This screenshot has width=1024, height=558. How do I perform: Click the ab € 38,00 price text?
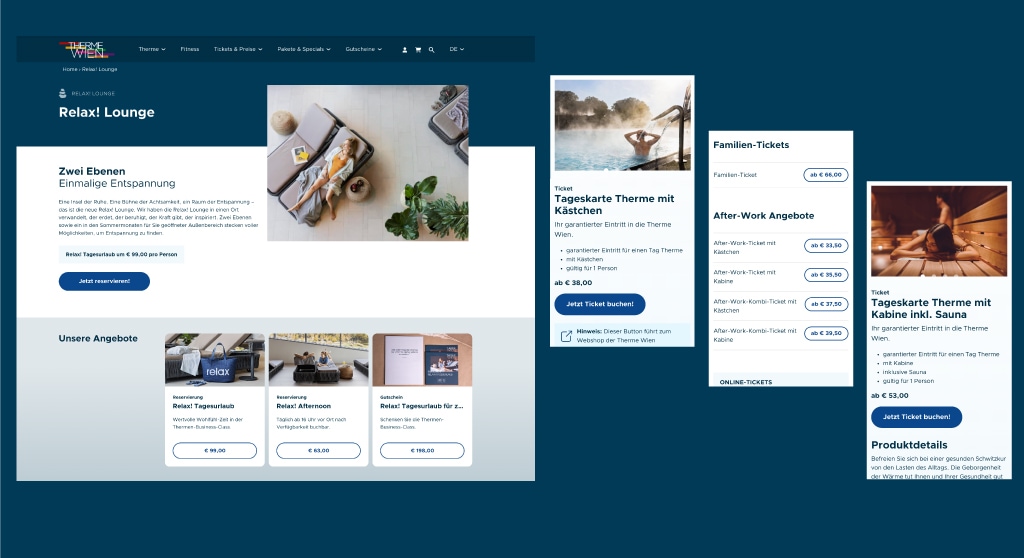573,283
